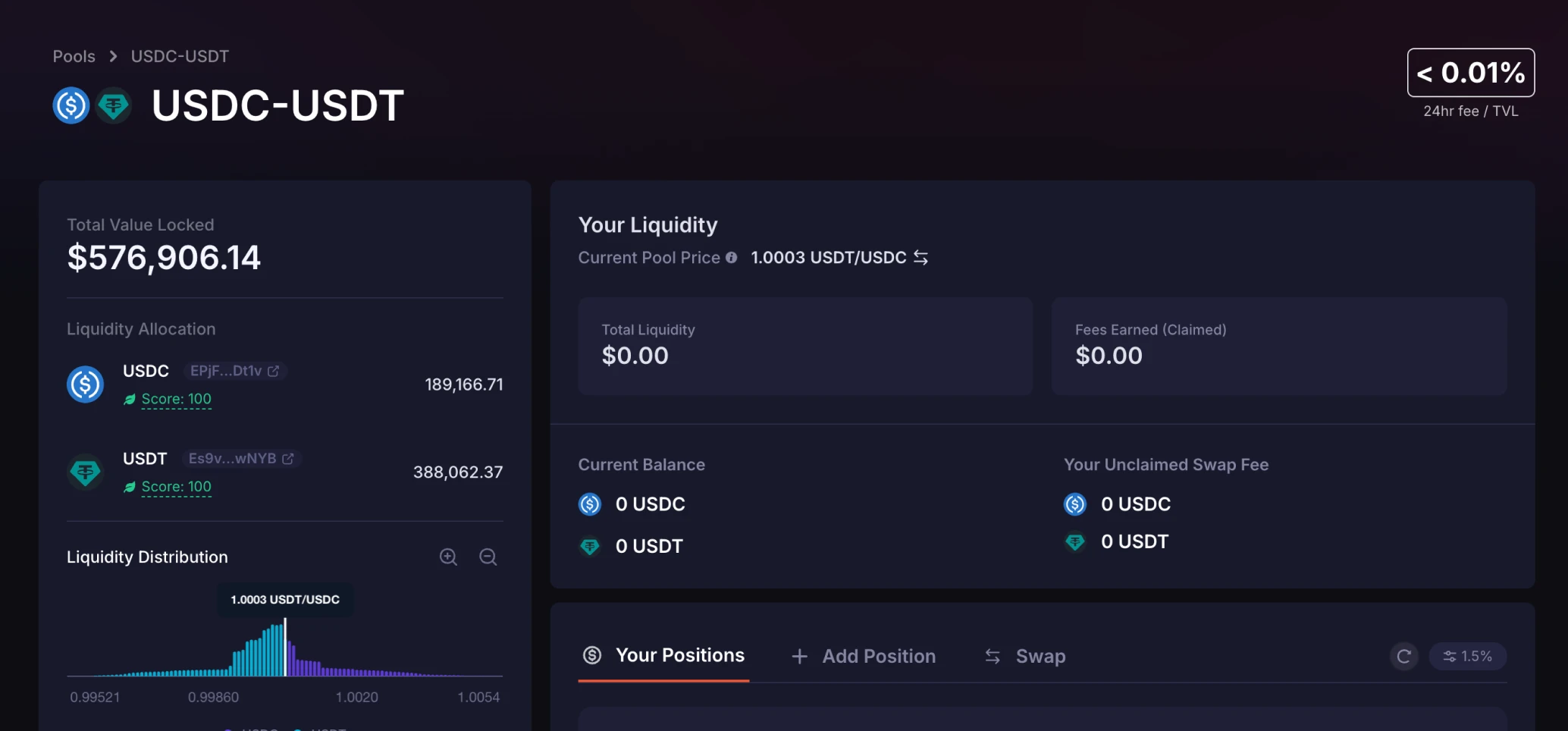Click the USDC logo in Liquidity Allocation
Image resolution: width=1568 pixels, height=731 pixels.
[x=85, y=384]
